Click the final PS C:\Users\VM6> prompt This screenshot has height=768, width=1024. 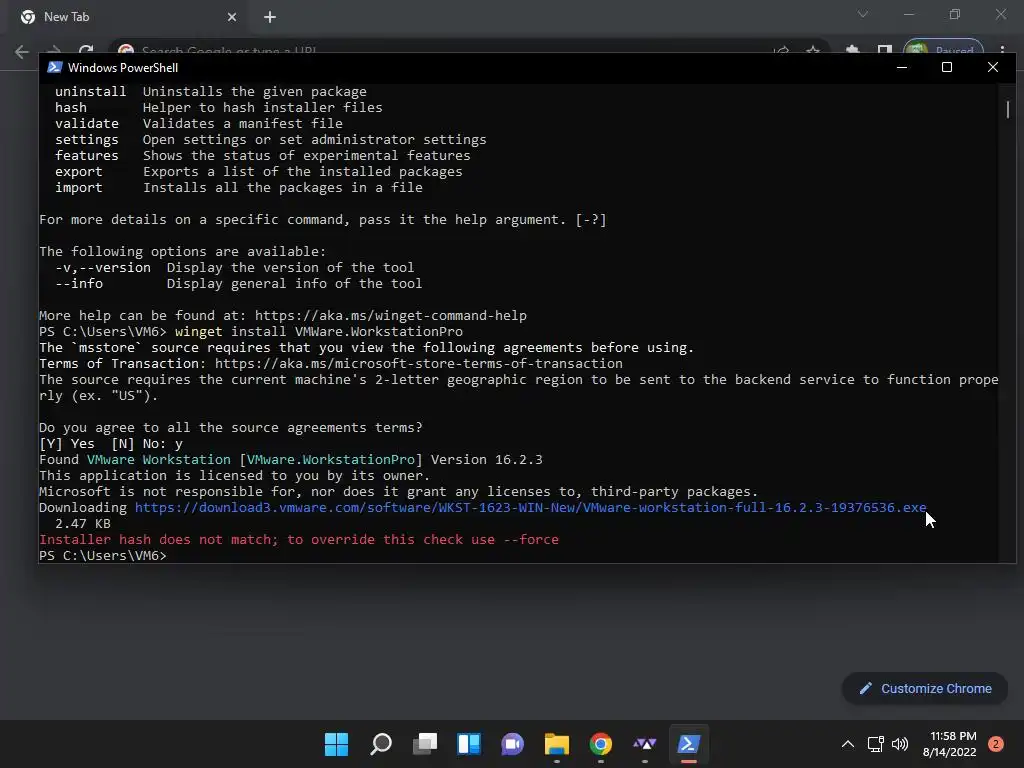103,556
